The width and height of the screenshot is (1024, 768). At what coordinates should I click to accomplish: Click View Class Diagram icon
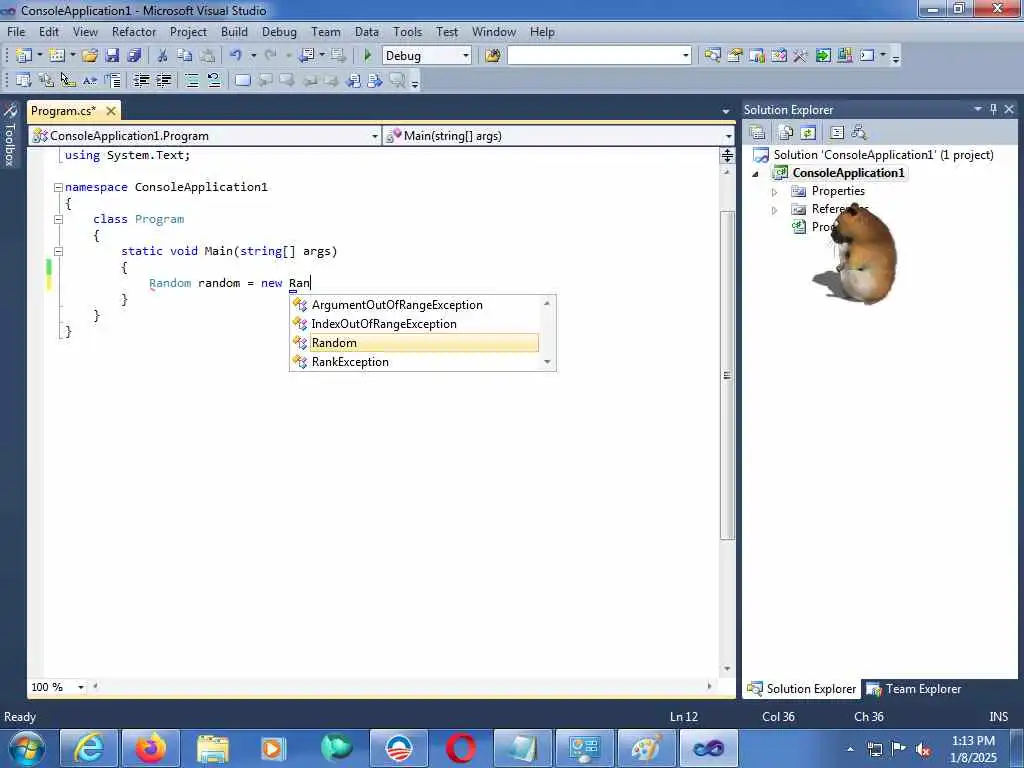click(x=859, y=133)
